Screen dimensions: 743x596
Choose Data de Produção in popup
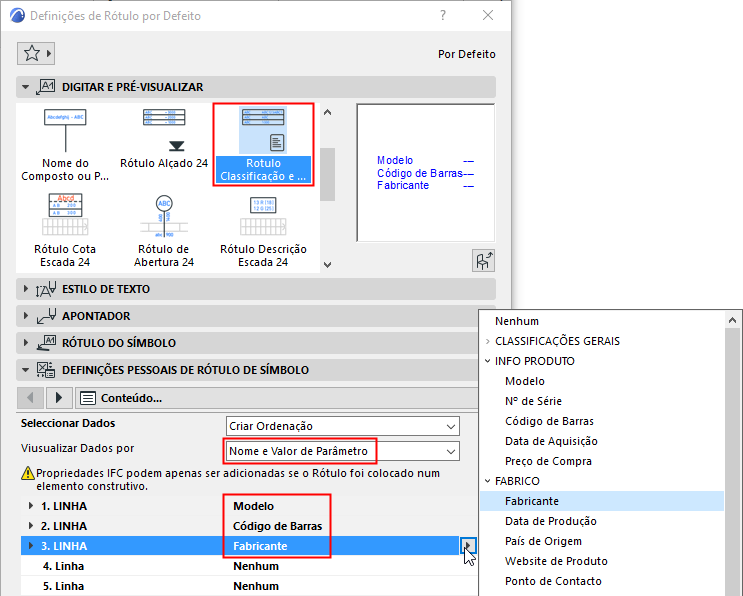(x=551, y=521)
